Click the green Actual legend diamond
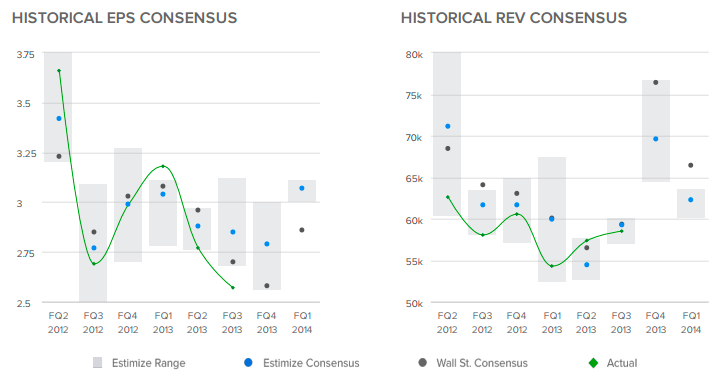The height and width of the screenshot is (387, 718). pyautogui.click(x=593, y=363)
